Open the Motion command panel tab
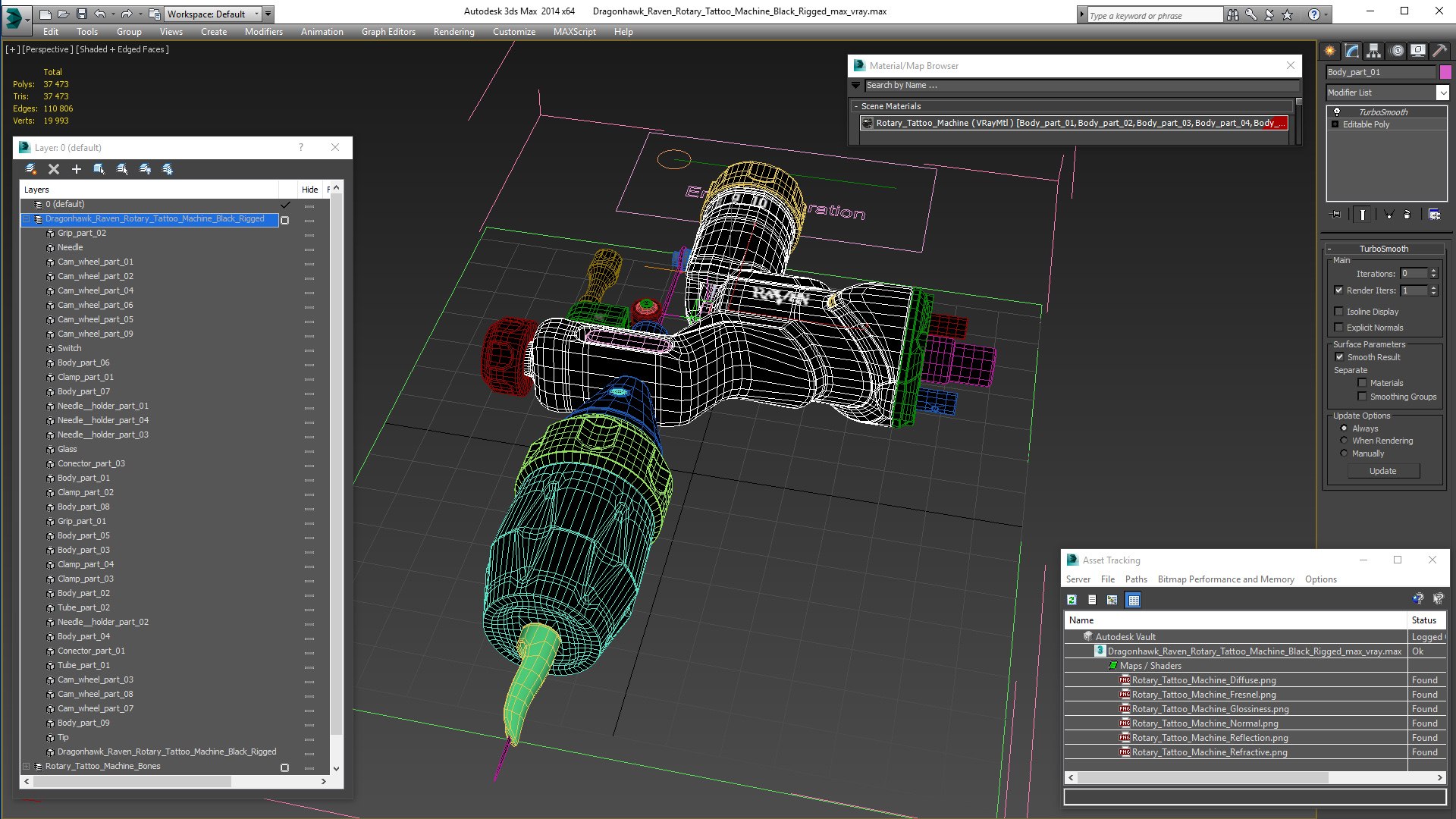Image resolution: width=1456 pixels, height=819 pixels. point(1397,51)
